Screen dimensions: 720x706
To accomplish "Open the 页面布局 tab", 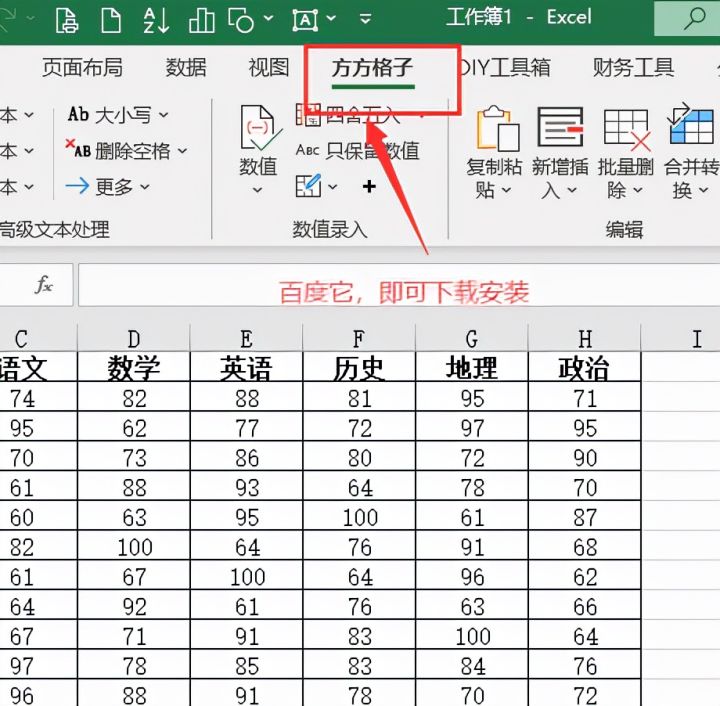I will point(83,67).
